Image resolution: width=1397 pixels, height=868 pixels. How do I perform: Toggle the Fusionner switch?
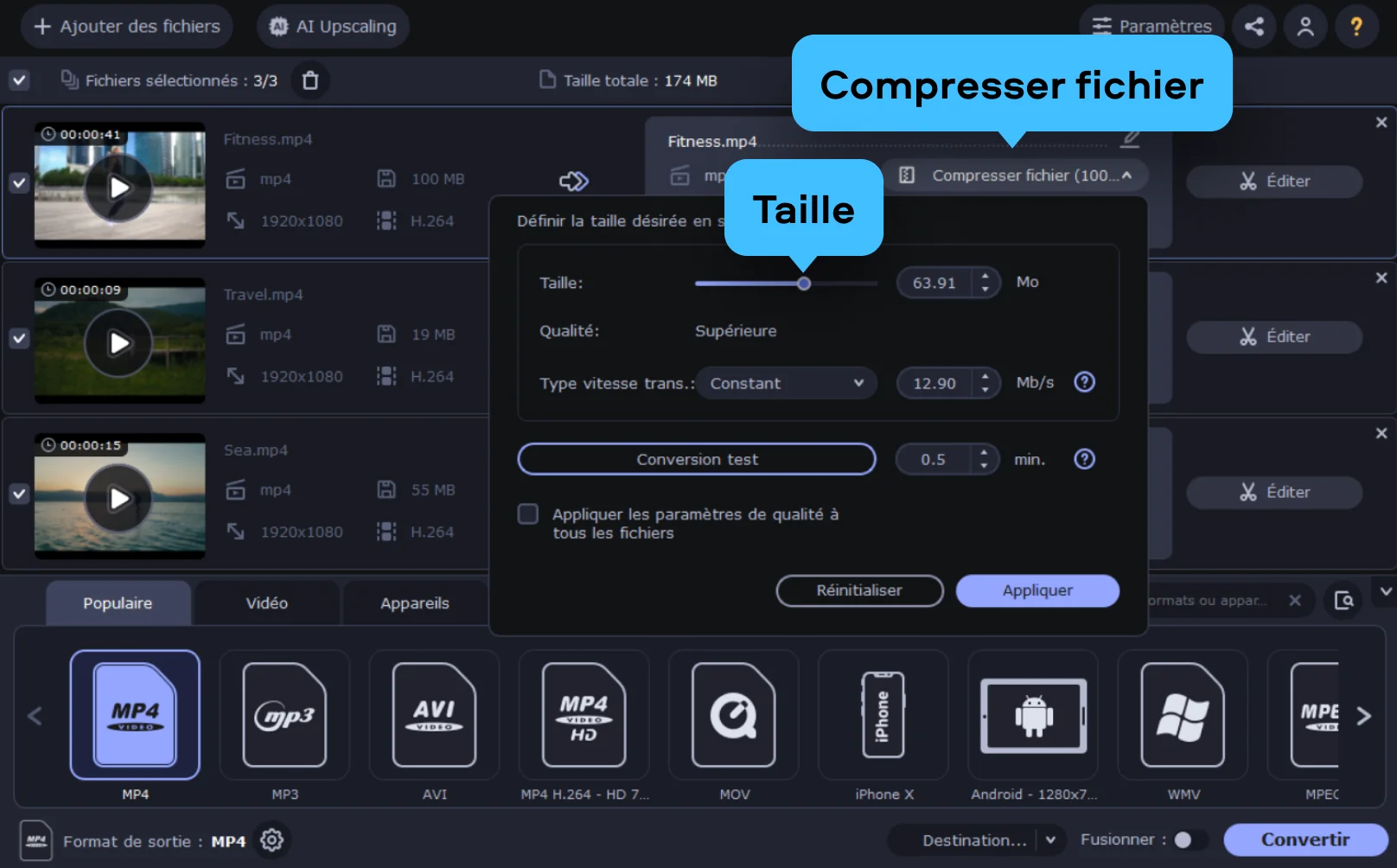pyautogui.click(x=1190, y=839)
